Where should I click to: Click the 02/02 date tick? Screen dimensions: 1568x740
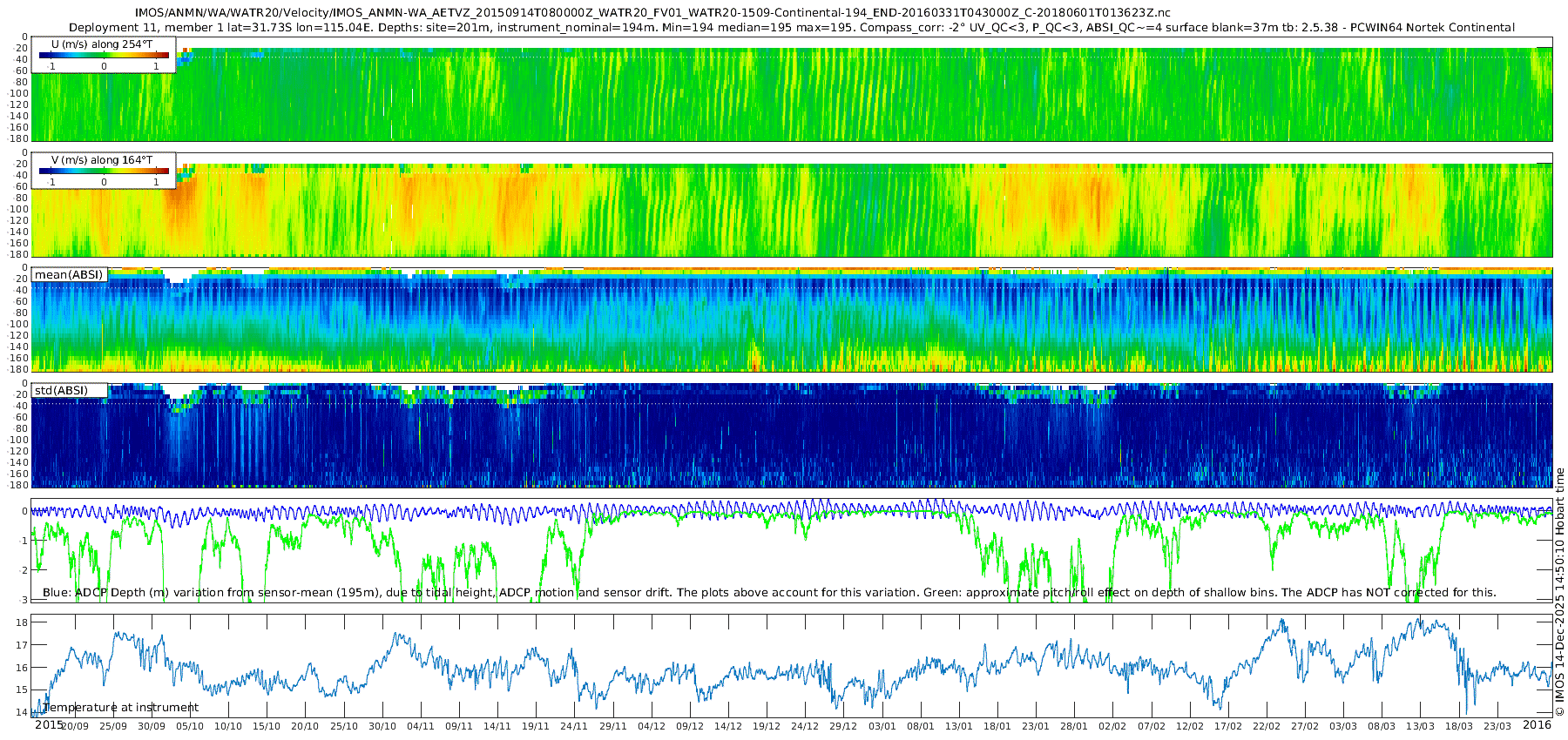click(x=1112, y=726)
